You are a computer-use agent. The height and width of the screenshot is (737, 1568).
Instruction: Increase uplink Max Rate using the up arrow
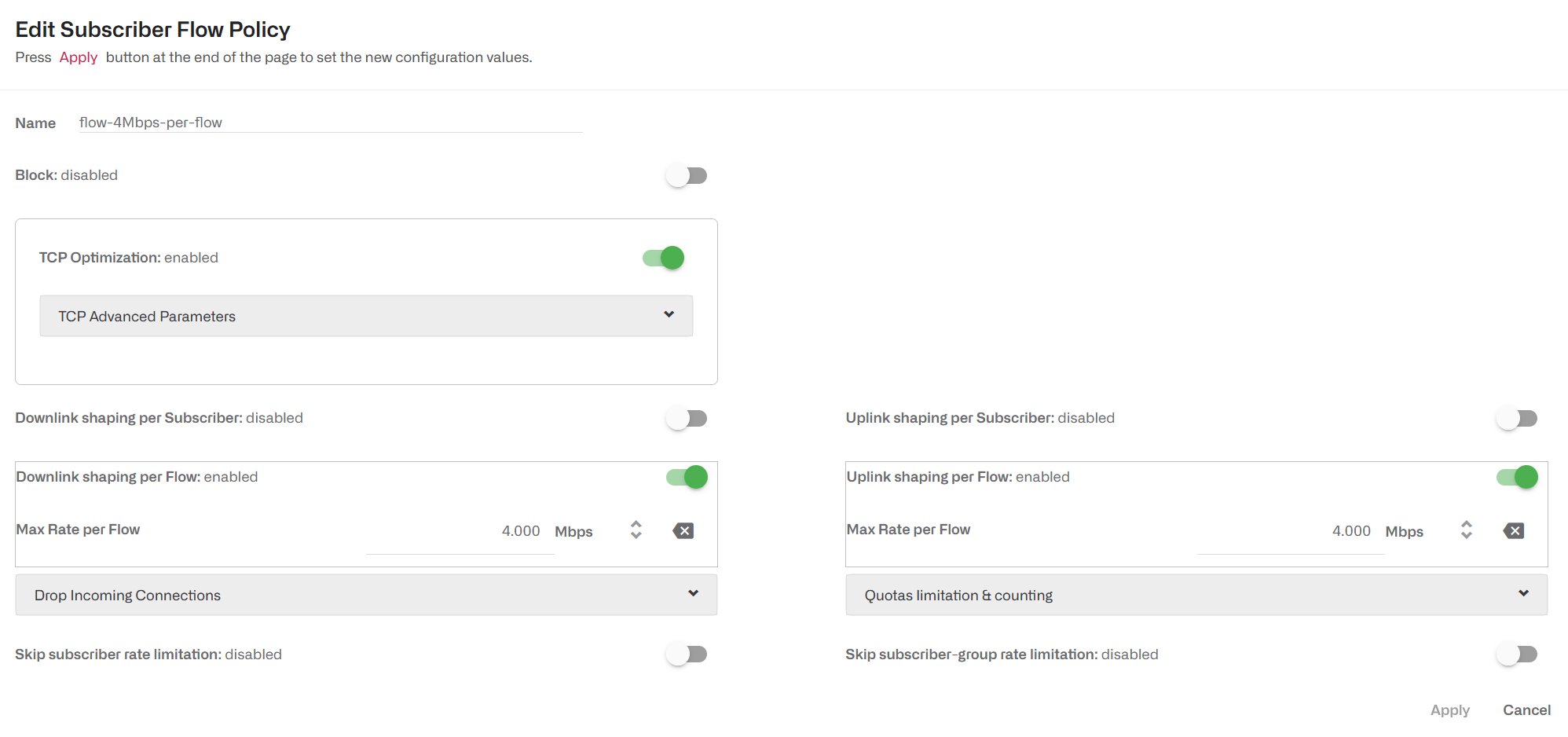click(x=1466, y=525)
